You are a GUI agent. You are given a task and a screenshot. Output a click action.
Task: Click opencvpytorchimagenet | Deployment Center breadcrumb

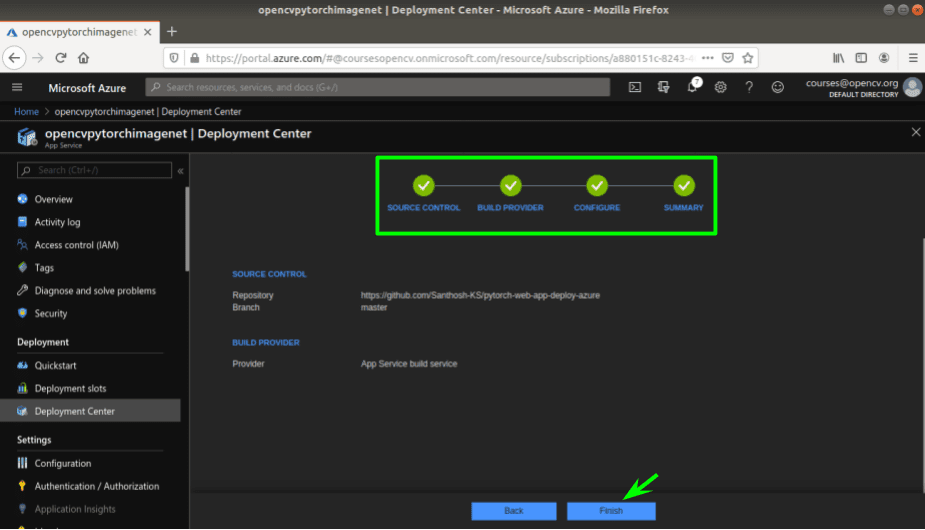[x=148, y=112]
